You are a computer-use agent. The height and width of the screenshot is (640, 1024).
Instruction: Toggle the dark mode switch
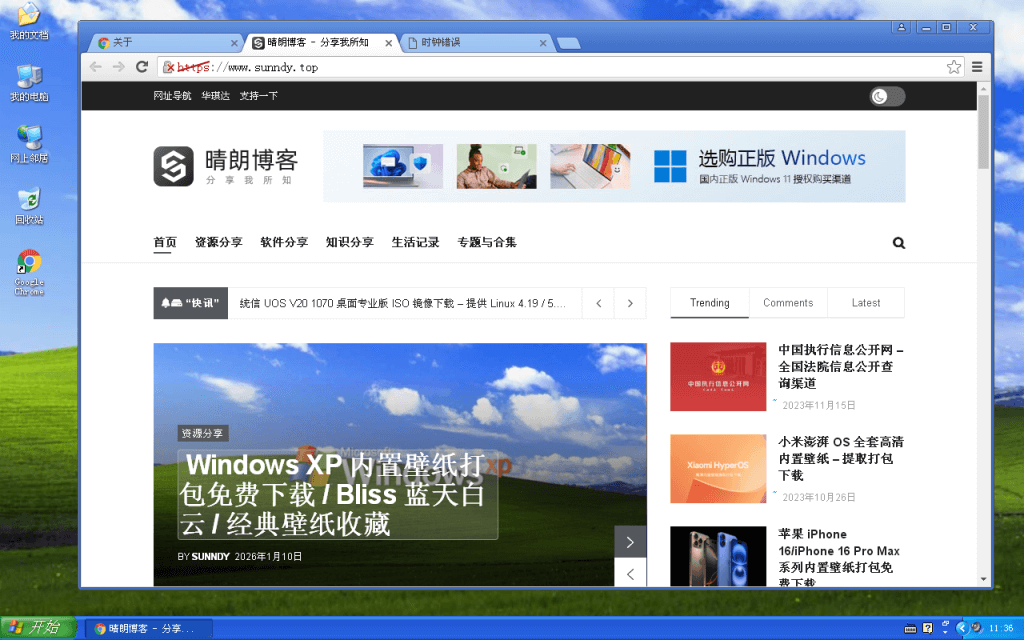coord(887,97)
